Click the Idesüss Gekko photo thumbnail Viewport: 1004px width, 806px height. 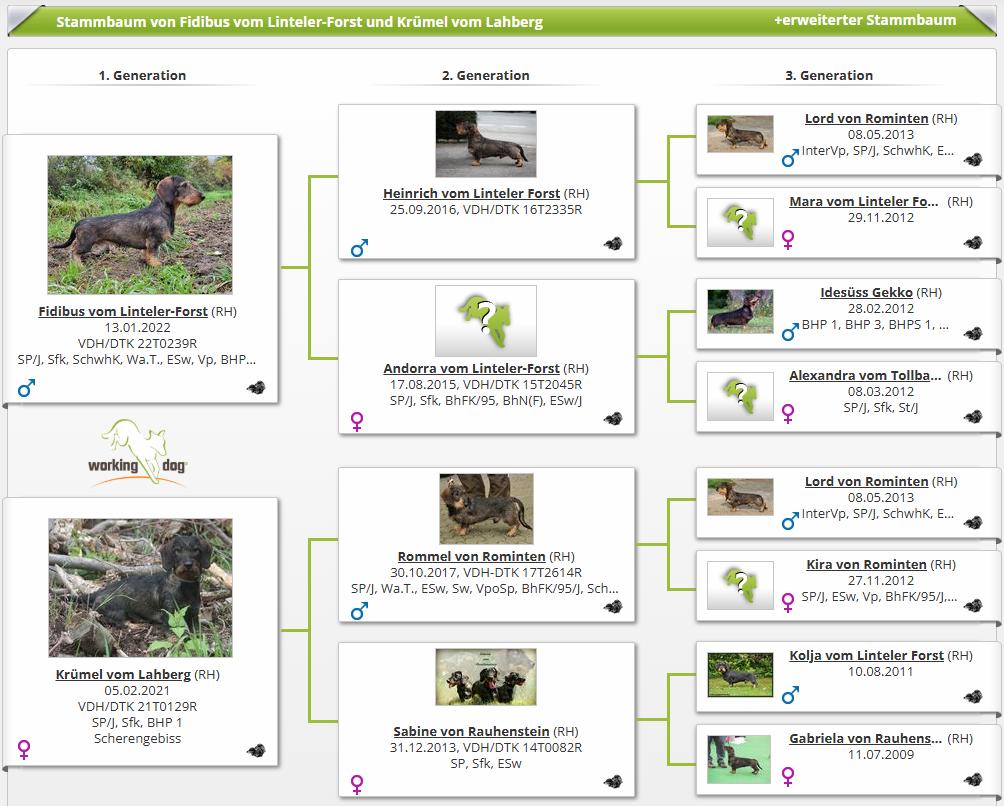(740, 311)
